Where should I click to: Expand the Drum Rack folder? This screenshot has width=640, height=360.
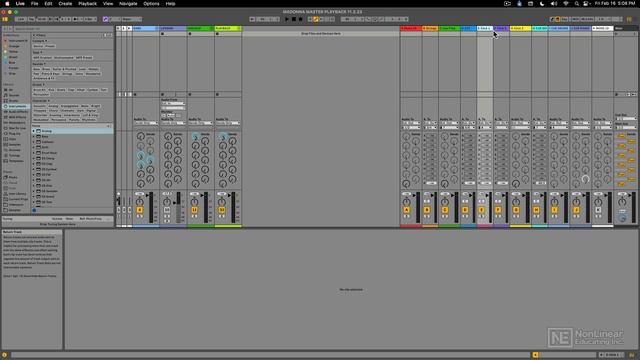[x=34, y=153]
